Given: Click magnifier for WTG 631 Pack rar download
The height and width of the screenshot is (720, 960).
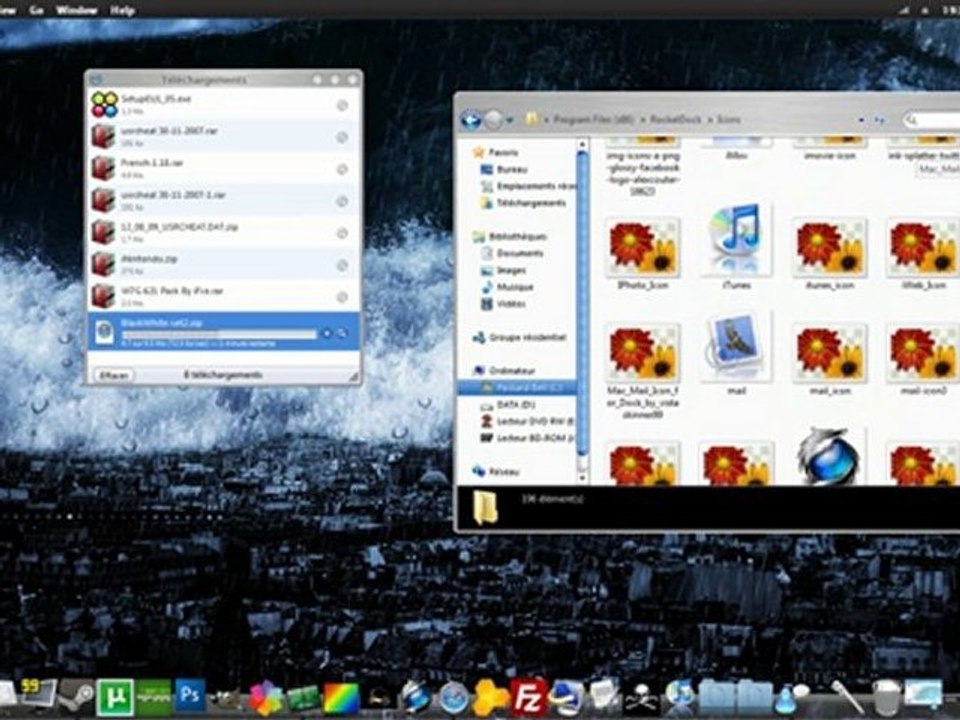Looking at the screenshot, I should click(342, 297).
